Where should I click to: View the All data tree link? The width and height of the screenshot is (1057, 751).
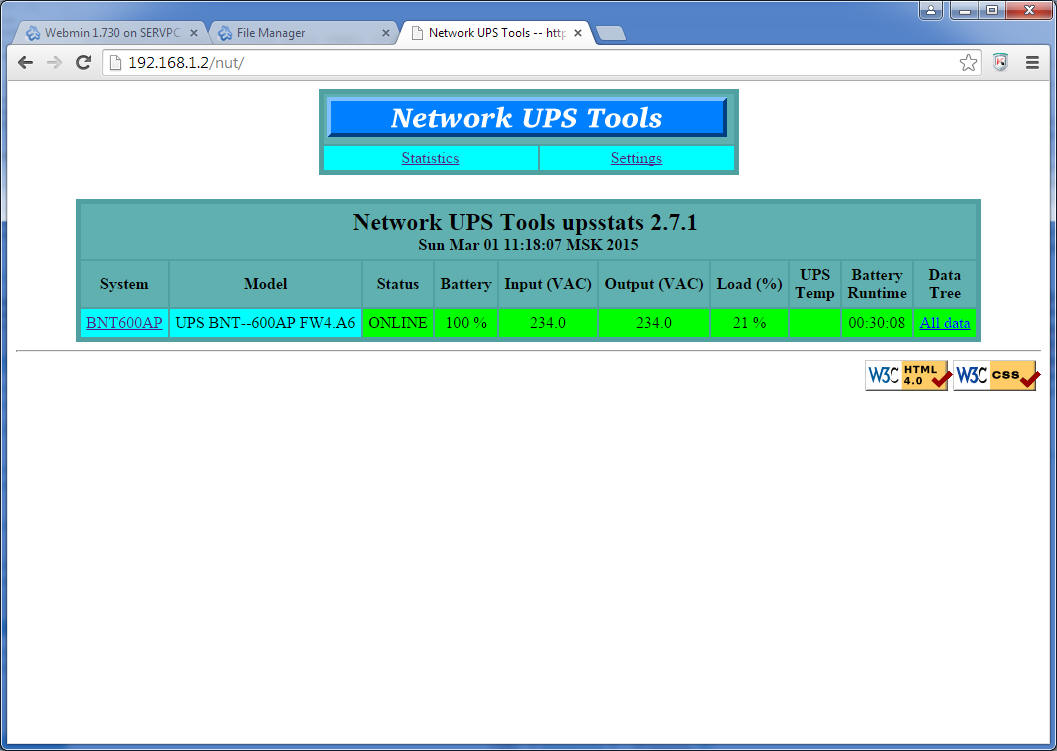point(945,322)
